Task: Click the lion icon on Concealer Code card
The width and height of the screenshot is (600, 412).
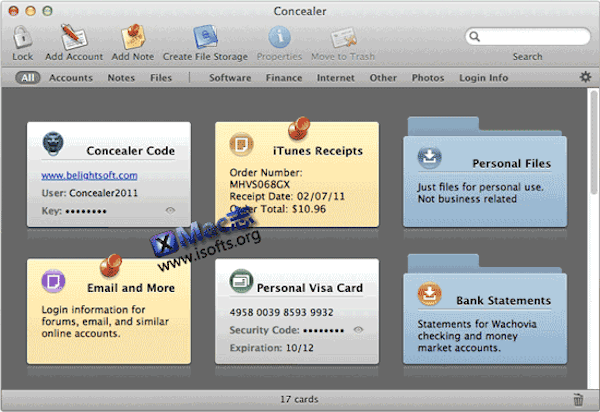Action: pos(53,143)
